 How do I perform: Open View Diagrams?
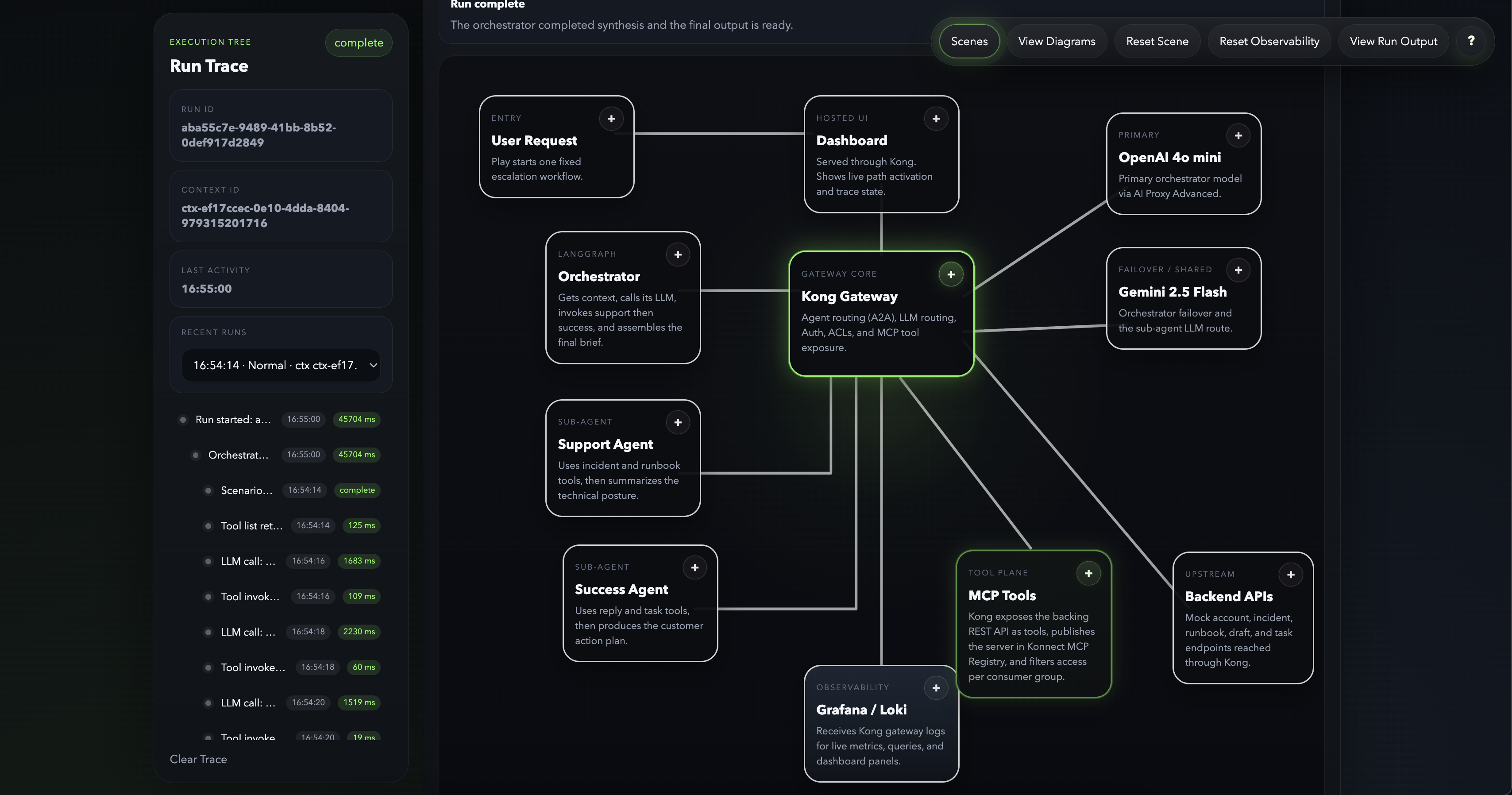pos(1057,41)
